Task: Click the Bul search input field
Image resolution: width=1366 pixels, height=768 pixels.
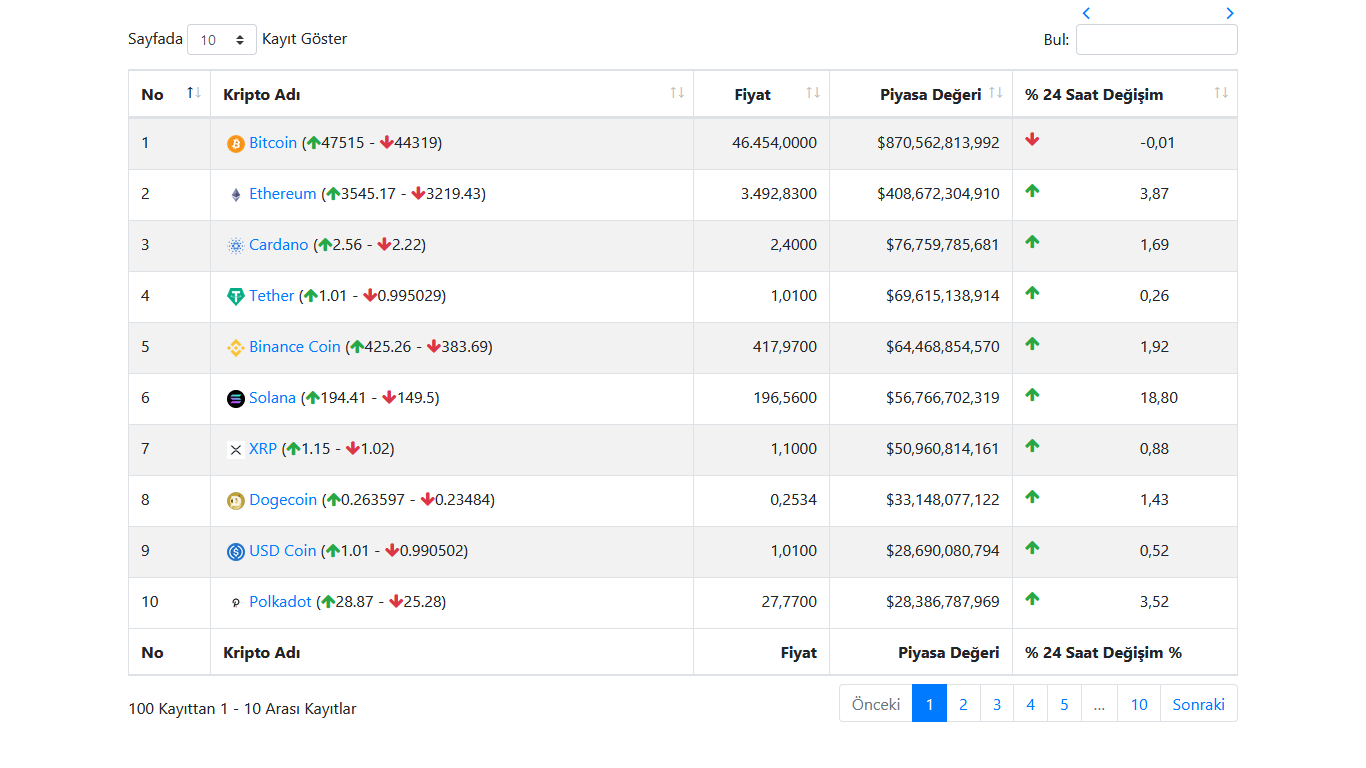Action: coord(1157,40)
